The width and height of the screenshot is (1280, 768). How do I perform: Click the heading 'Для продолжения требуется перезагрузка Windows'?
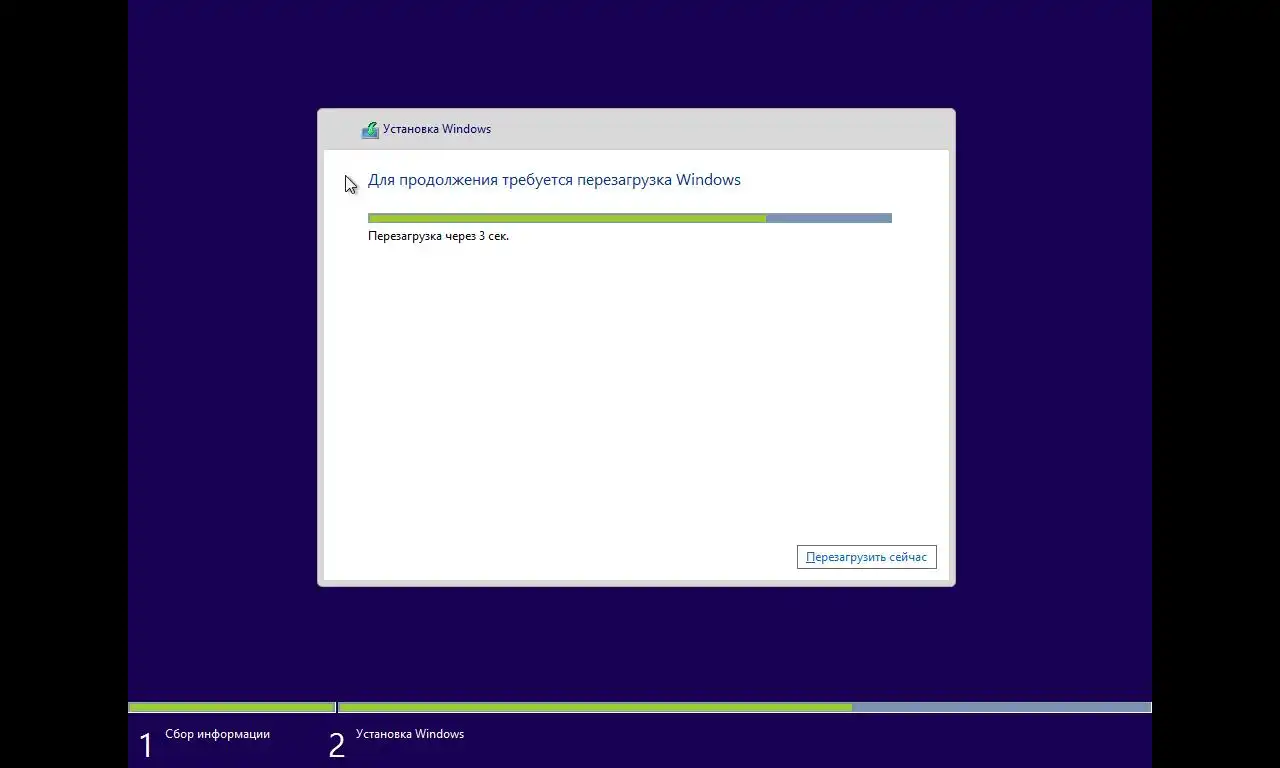click(x=554, y=180)
